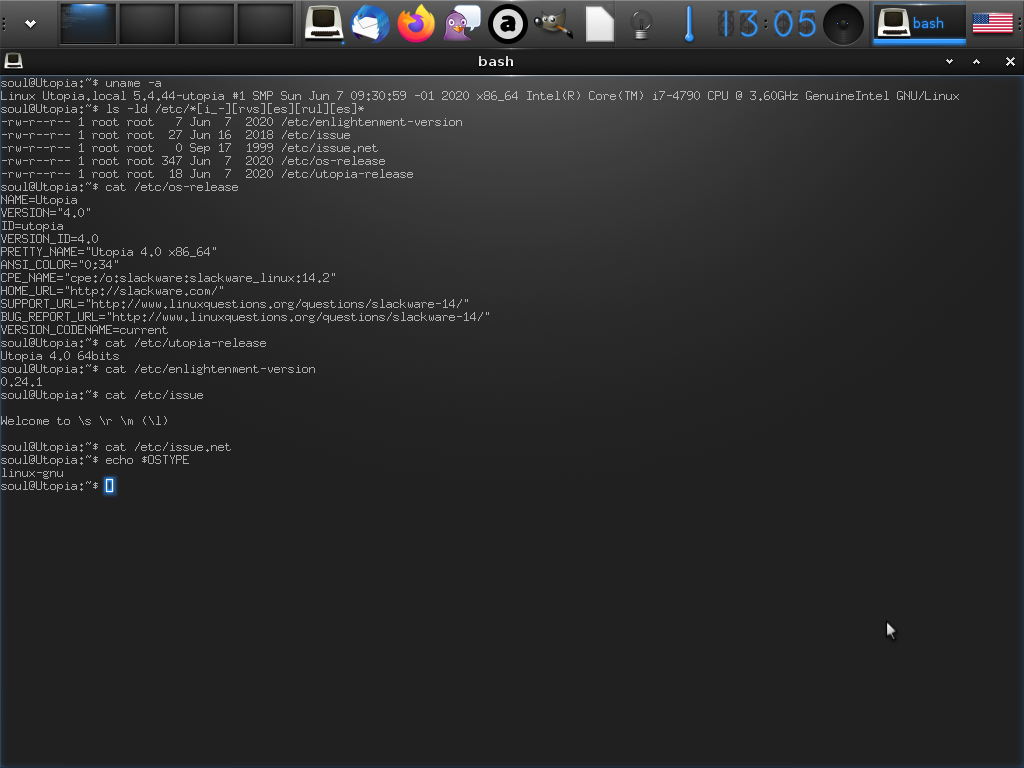
Task: Click the 'cat /etc/os-release' command line
Action: click(120, 187)
